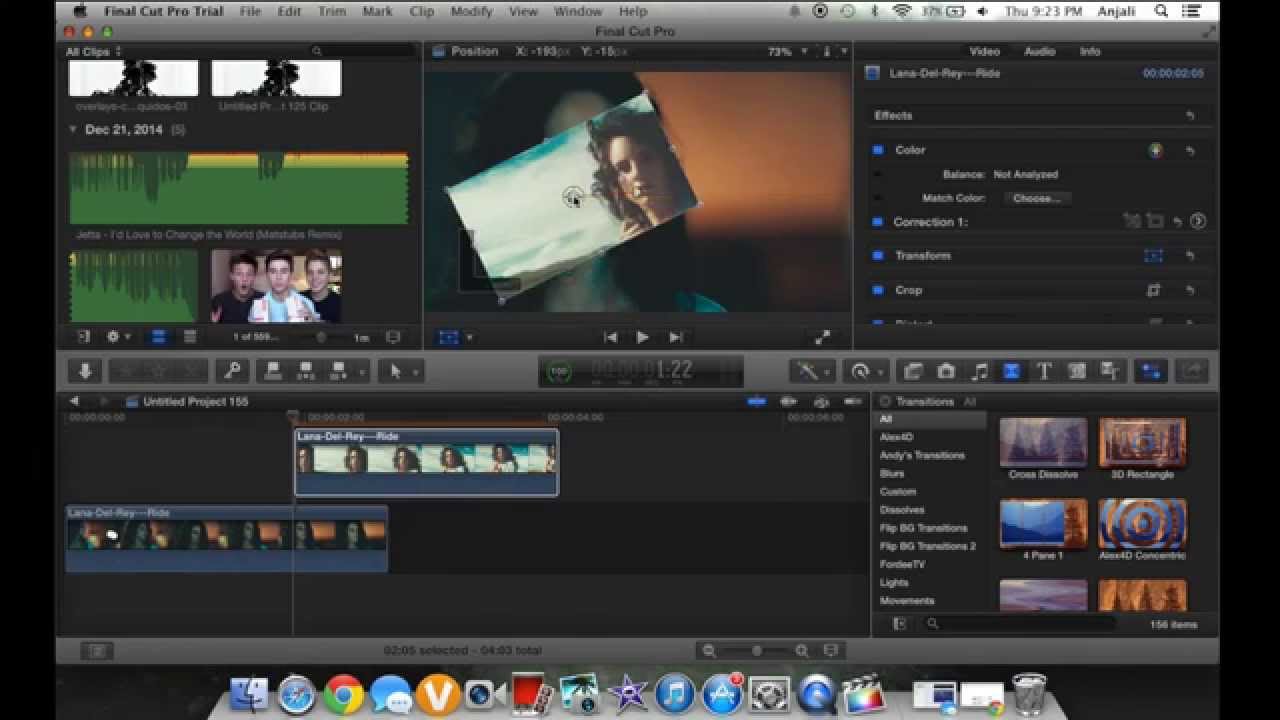Toggle the Timeline Index button
Viewport: 1280px width, 720px height.
tap(97, 651)
